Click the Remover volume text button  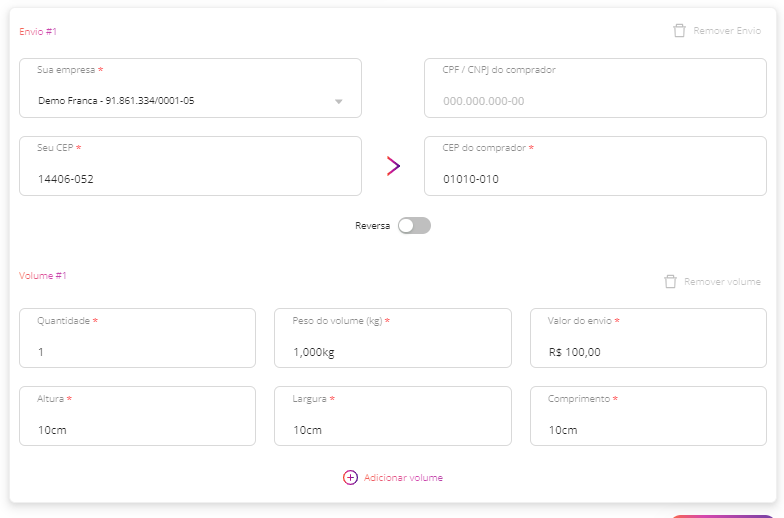coord(722,282)
